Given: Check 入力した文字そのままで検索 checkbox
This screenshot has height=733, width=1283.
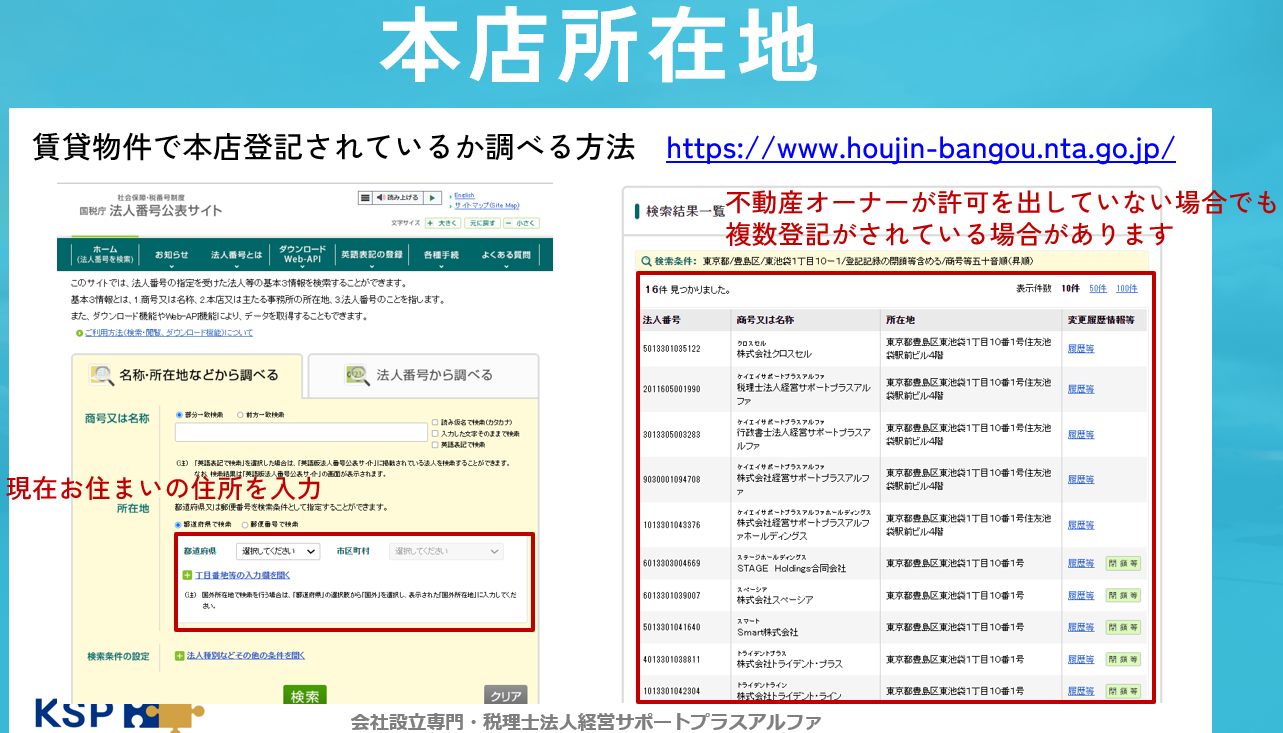Looking at the screenshot, I should [x=435, y=434].
